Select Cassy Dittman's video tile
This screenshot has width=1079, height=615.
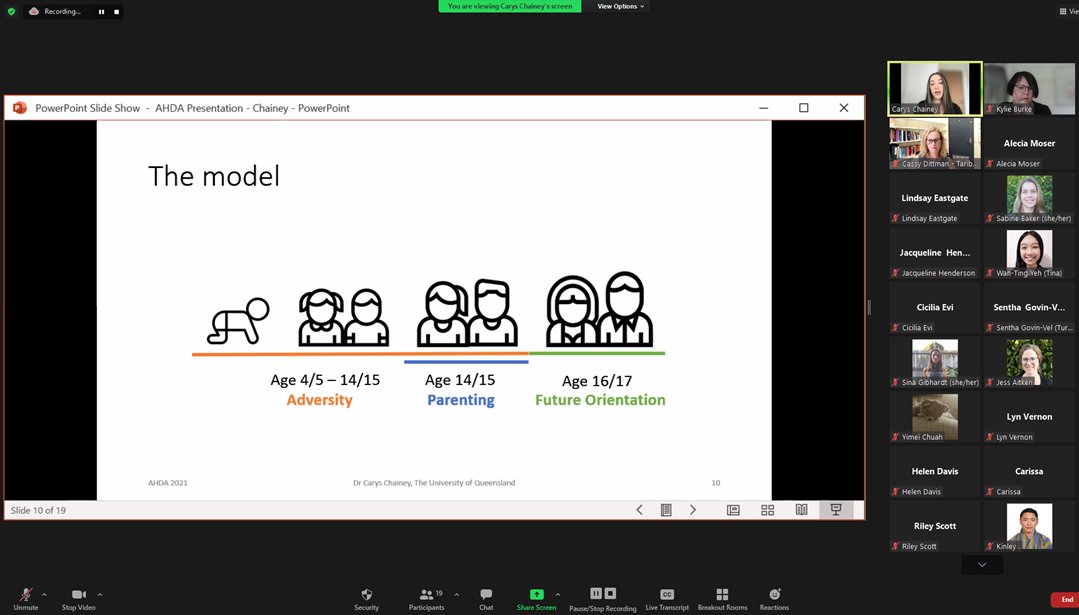click(x=934, y=143)
